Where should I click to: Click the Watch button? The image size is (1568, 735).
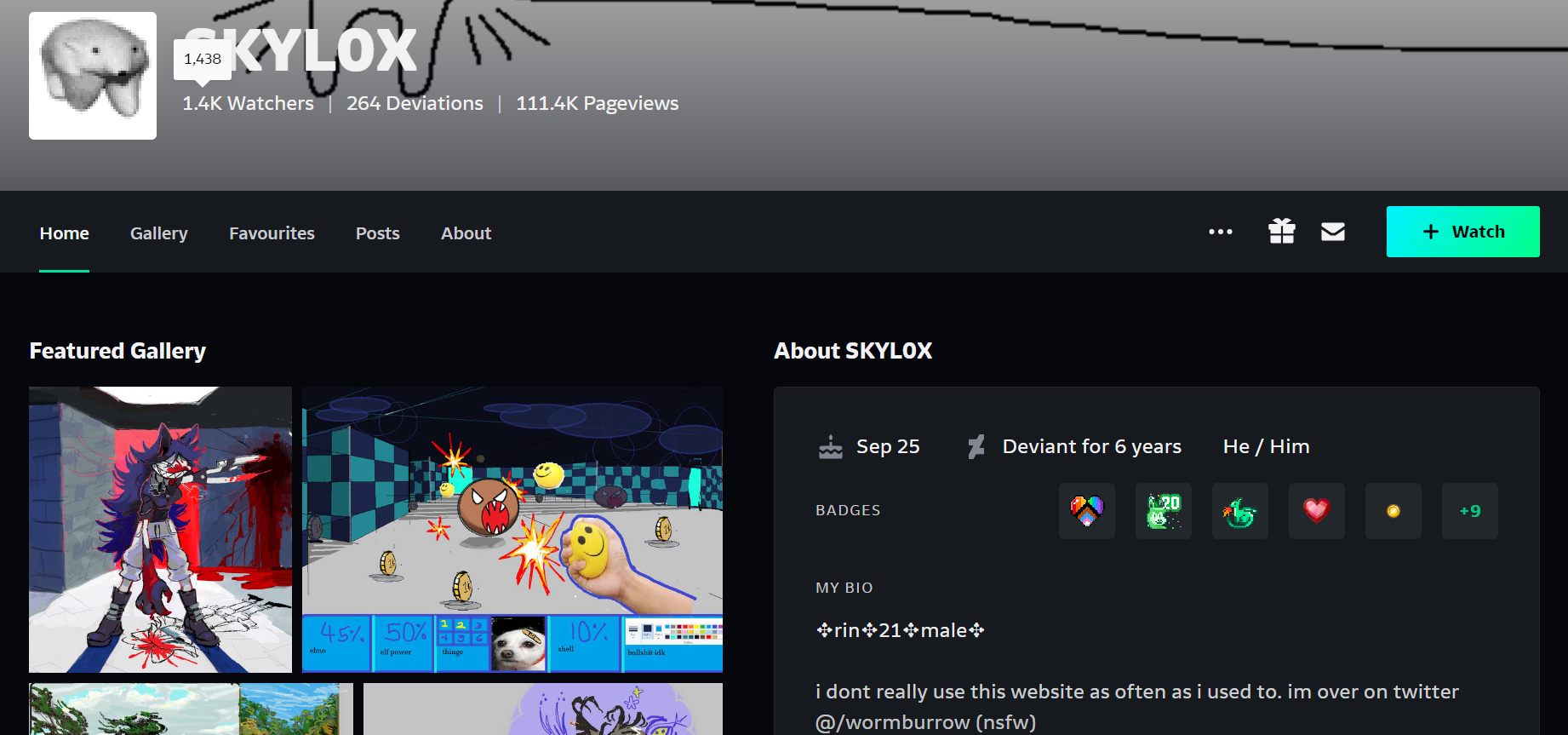[1463, 232]
